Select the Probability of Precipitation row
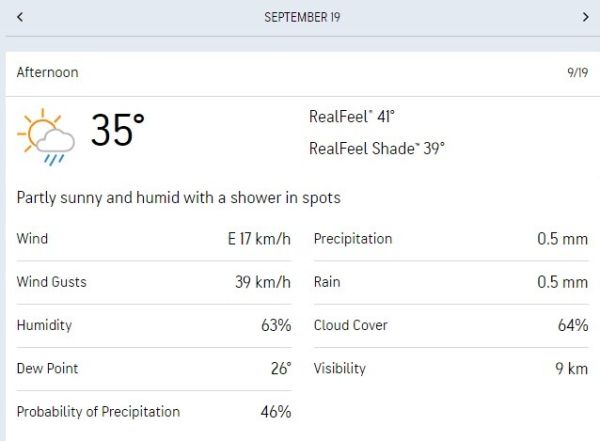Image resolution: width=600 pixels, height=441 pixels. [154, 411]
